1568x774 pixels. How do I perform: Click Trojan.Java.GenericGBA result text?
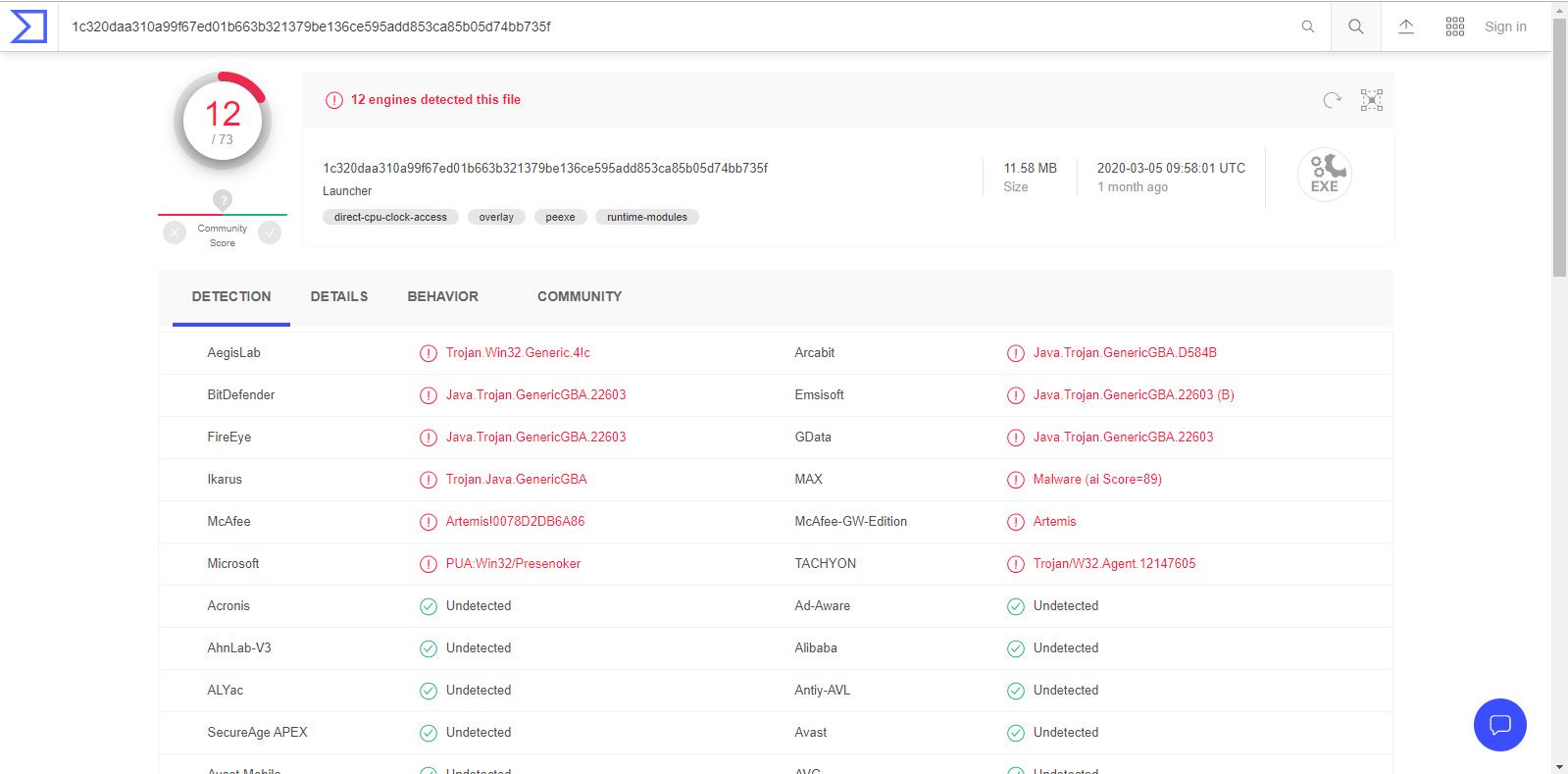point(516,479)
